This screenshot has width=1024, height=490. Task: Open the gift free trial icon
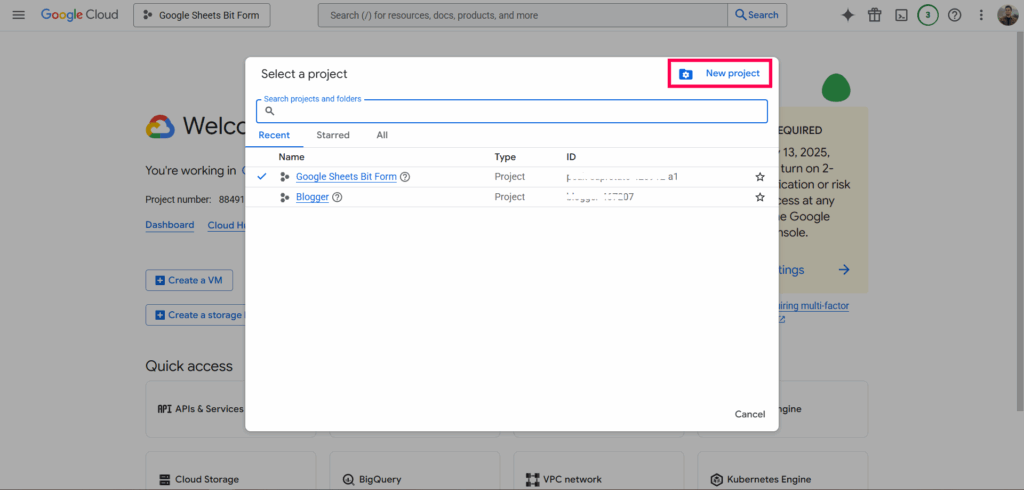874,15
